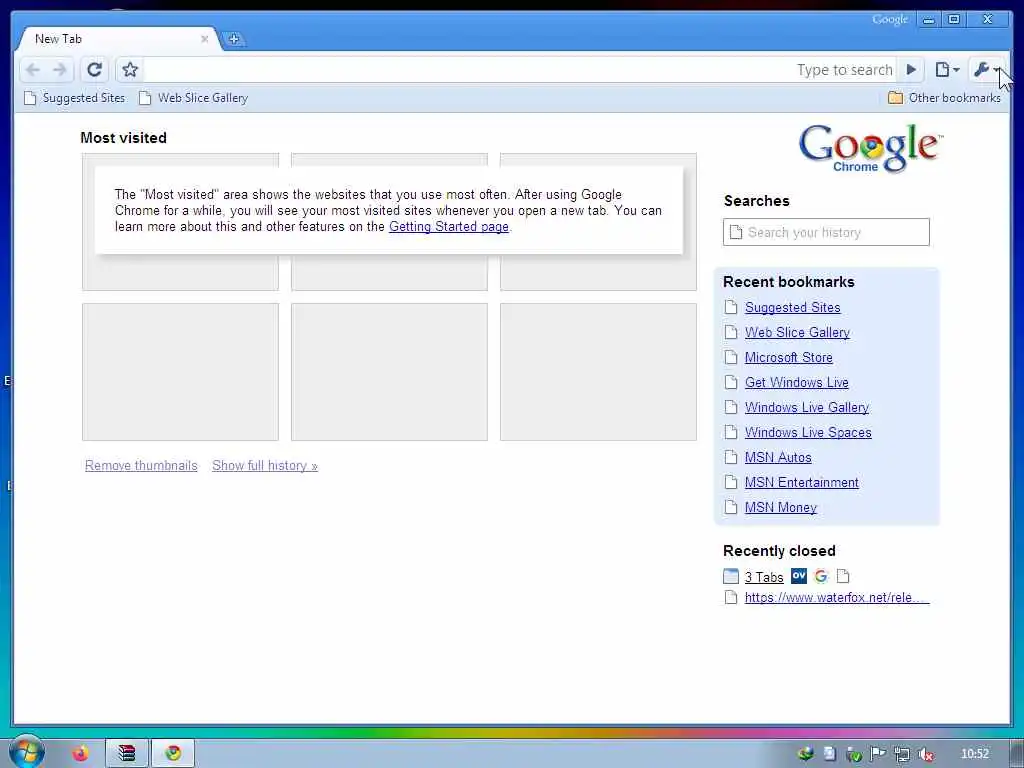Click Show full history link
Image resolution: width=1024 pixels, height=768 pixels.
click(x=264, y=466)
